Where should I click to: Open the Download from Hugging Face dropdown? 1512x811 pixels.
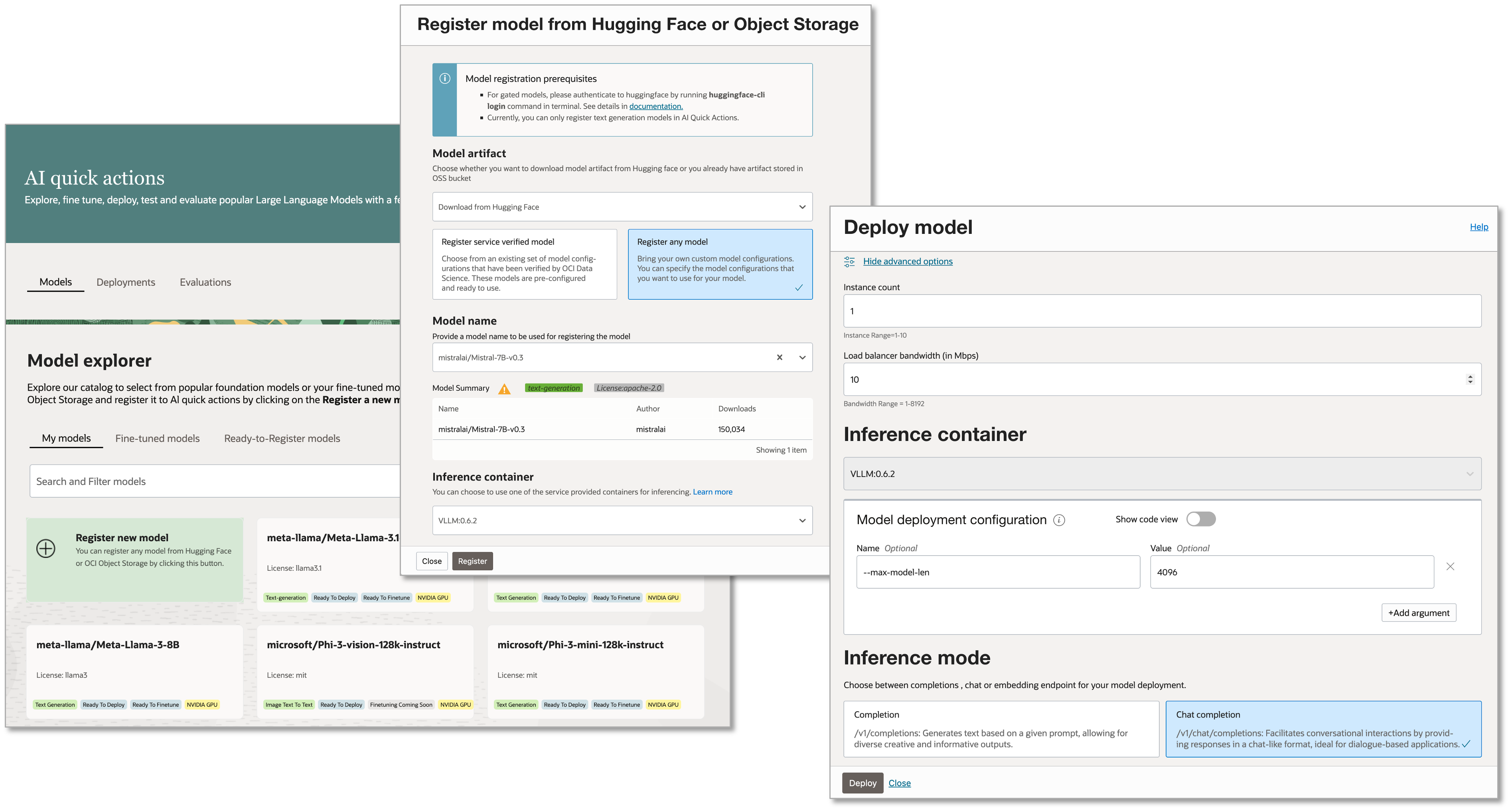click(x=622, y=207)
